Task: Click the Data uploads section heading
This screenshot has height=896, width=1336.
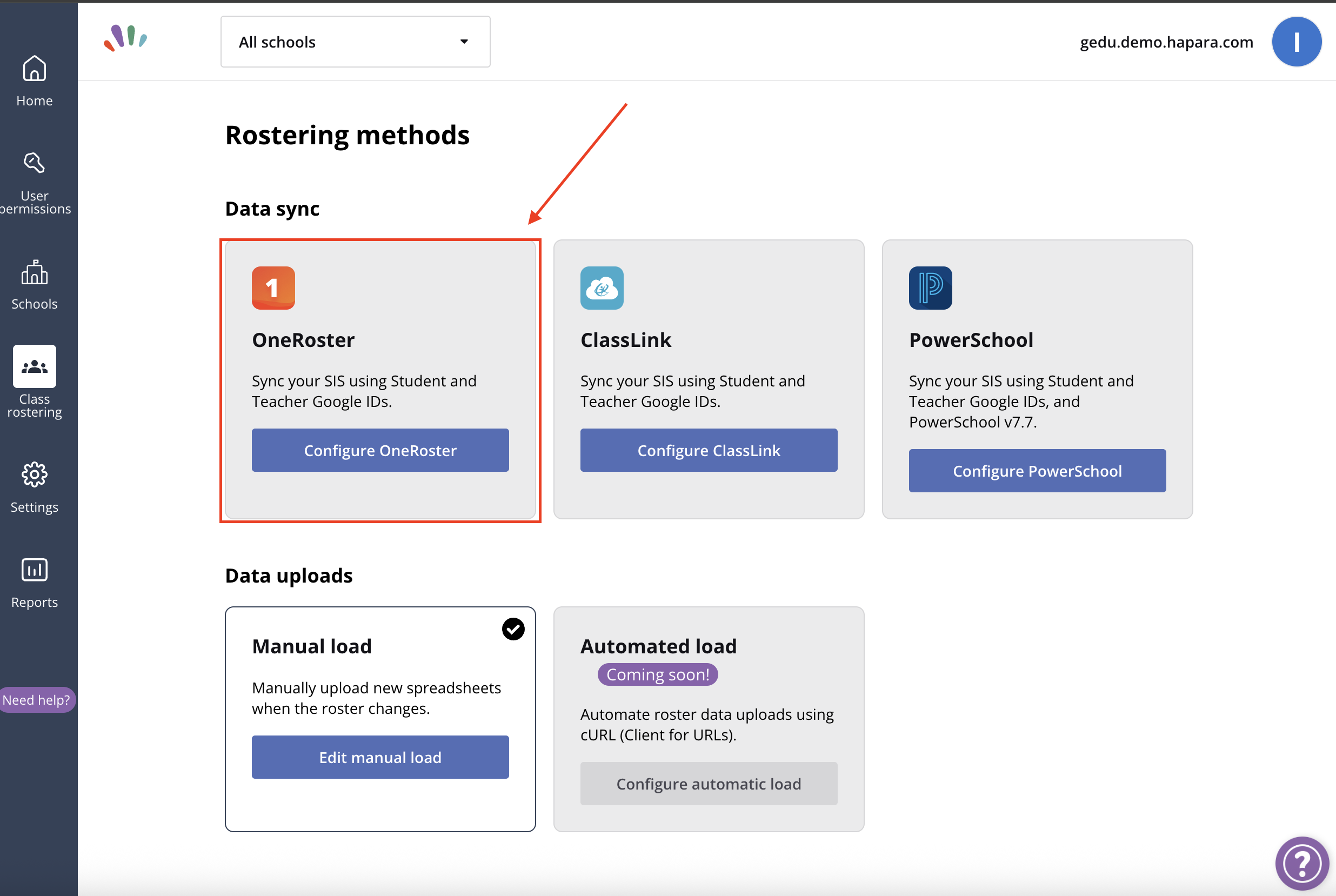Action: click(x=289, y=576)
